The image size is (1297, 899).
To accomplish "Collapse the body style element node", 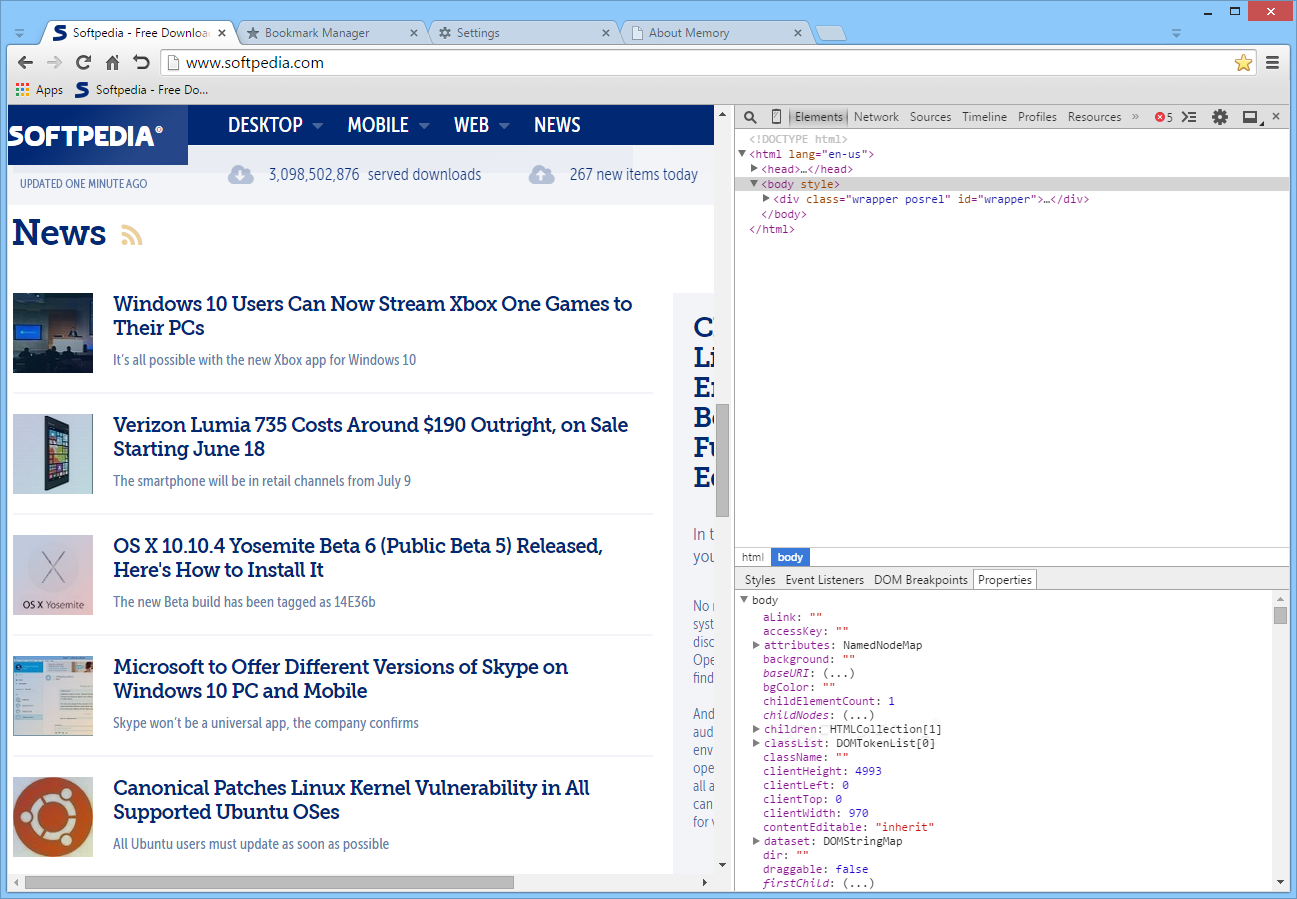I will (x=754, y=184).
